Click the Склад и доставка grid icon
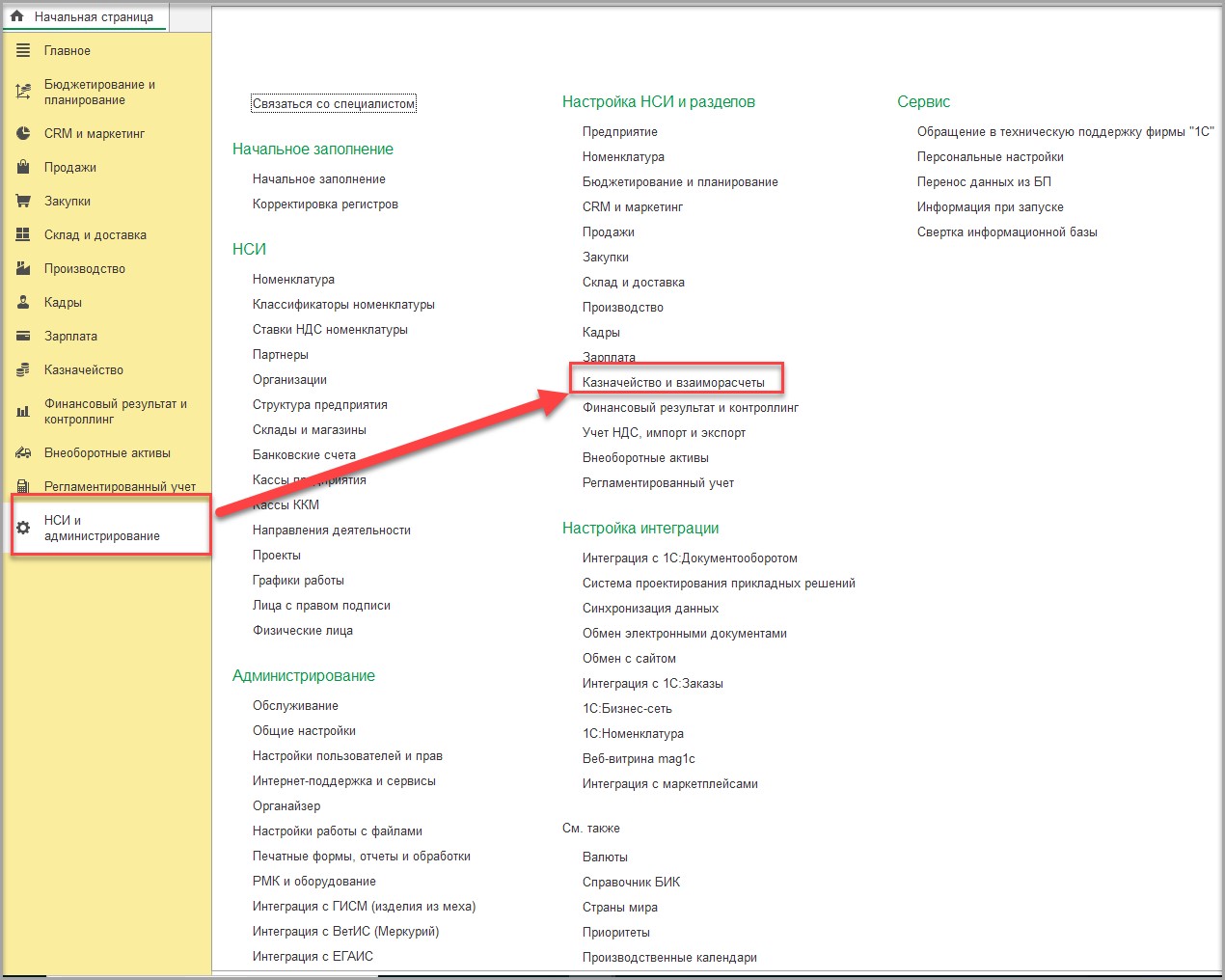This screenshot has height=980, width=1225. [x=23, y=234]
